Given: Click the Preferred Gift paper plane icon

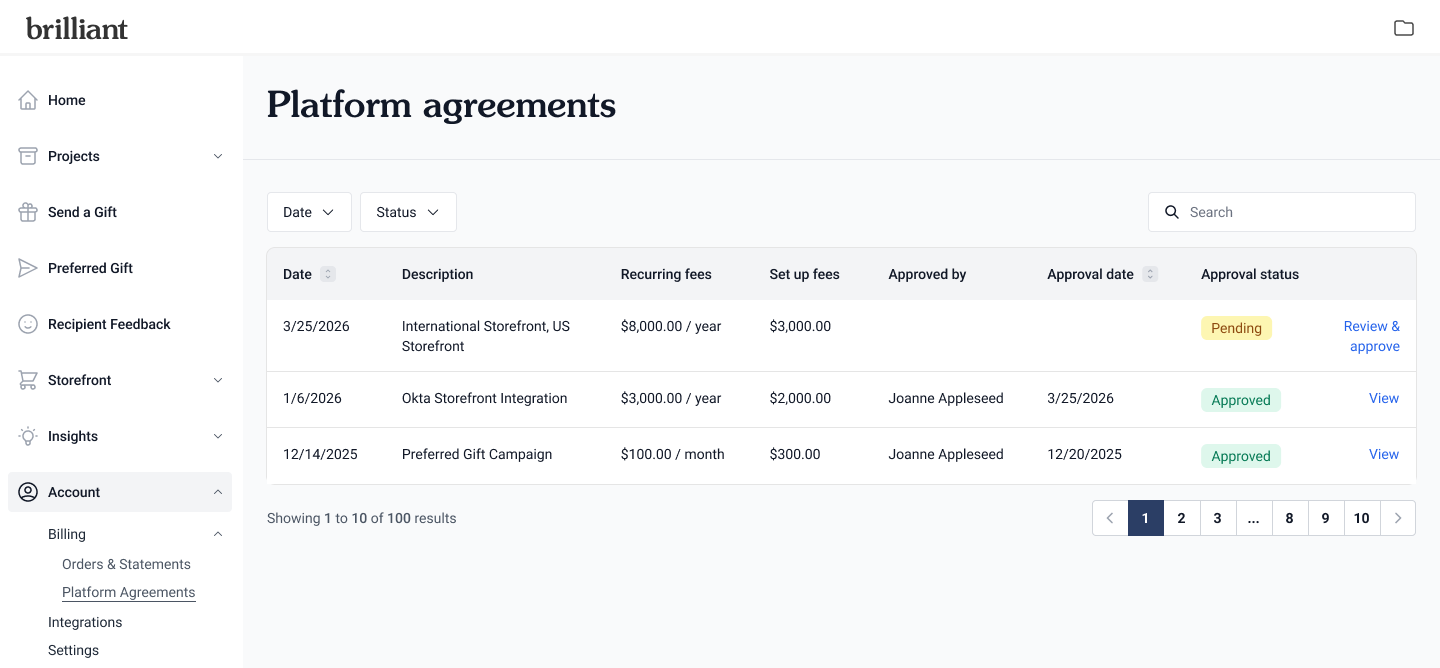Looking at the screenshot, I should (28, 268).
